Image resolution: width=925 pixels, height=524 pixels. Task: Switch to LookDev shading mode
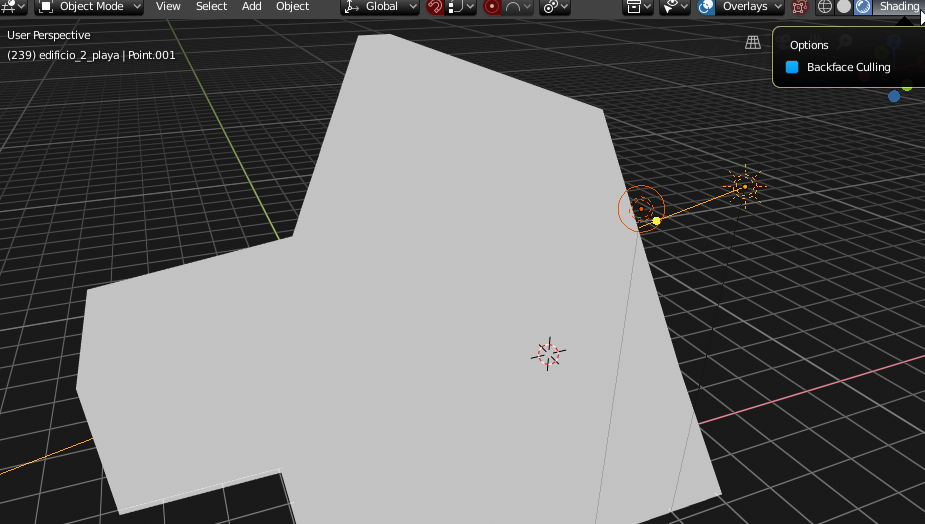[863, 6]
